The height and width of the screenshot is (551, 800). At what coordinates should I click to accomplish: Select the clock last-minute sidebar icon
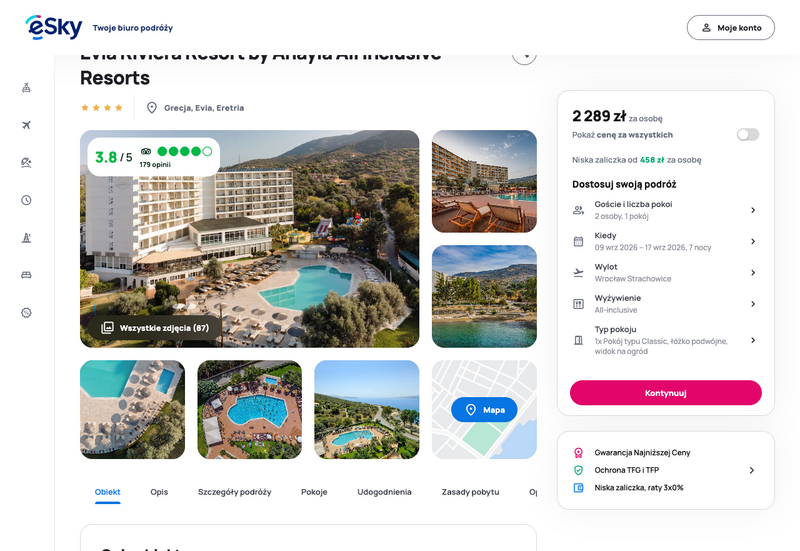[x=27, y=200]
